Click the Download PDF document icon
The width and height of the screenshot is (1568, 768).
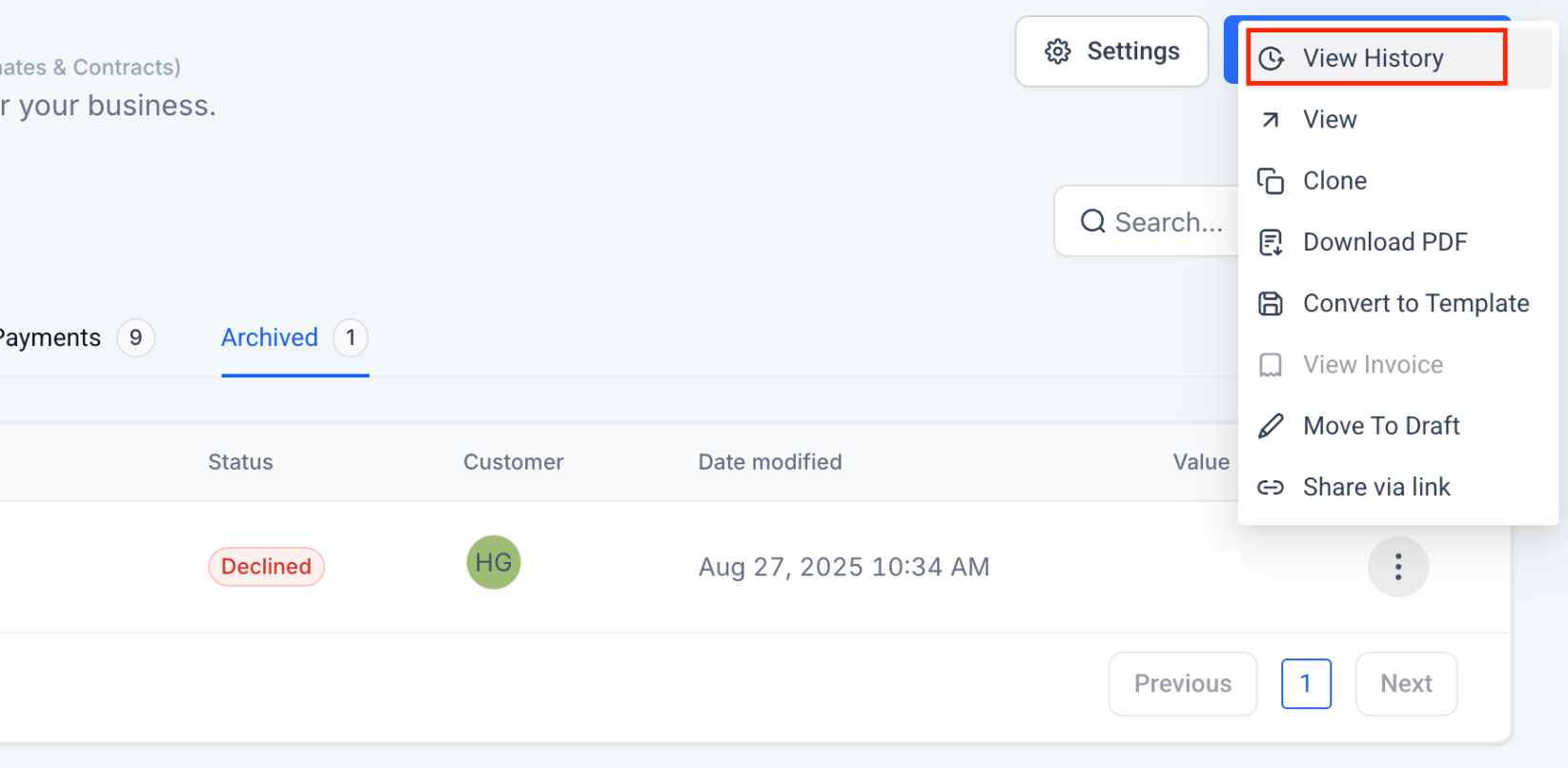tap(1271, 243)
